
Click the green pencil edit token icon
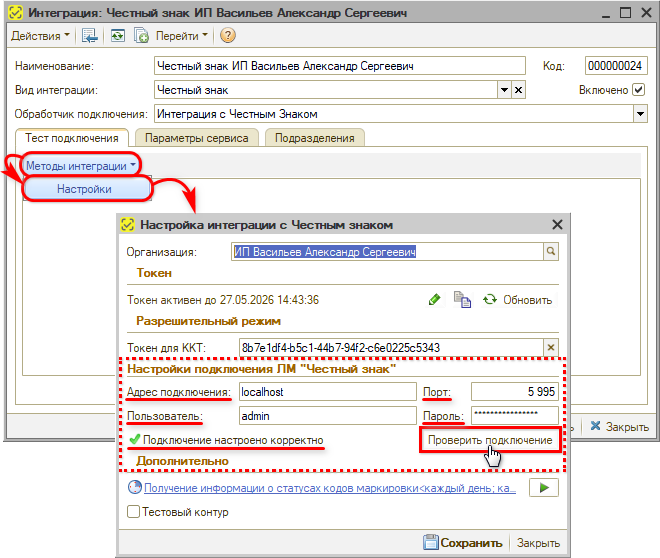pos(434,300)
